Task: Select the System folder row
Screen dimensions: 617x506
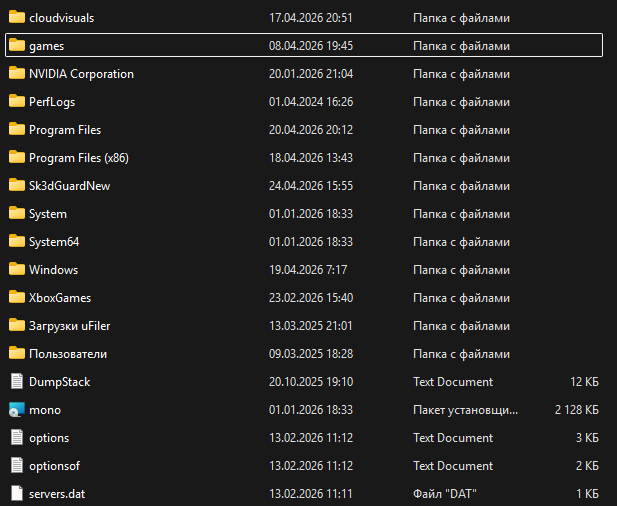Action: (x=48, y=214)
